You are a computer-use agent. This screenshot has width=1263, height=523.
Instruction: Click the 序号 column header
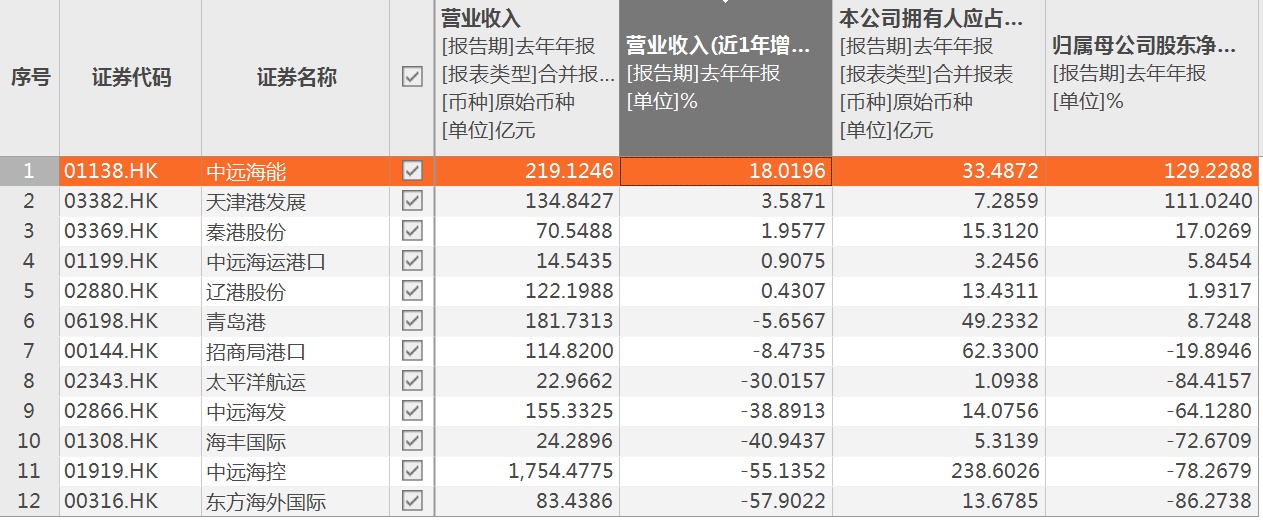tap(30, 77)
